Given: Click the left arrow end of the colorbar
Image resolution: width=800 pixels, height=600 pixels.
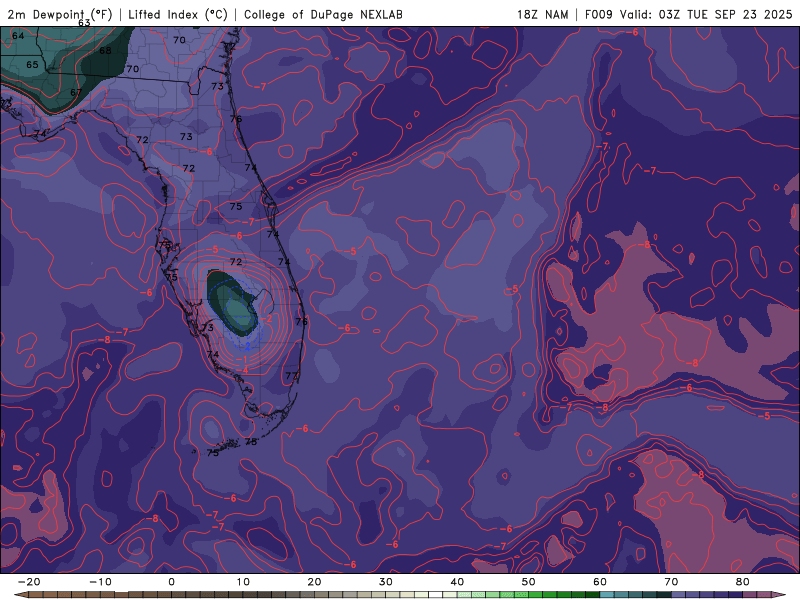Looking at the screenshot, I should 19,595.
